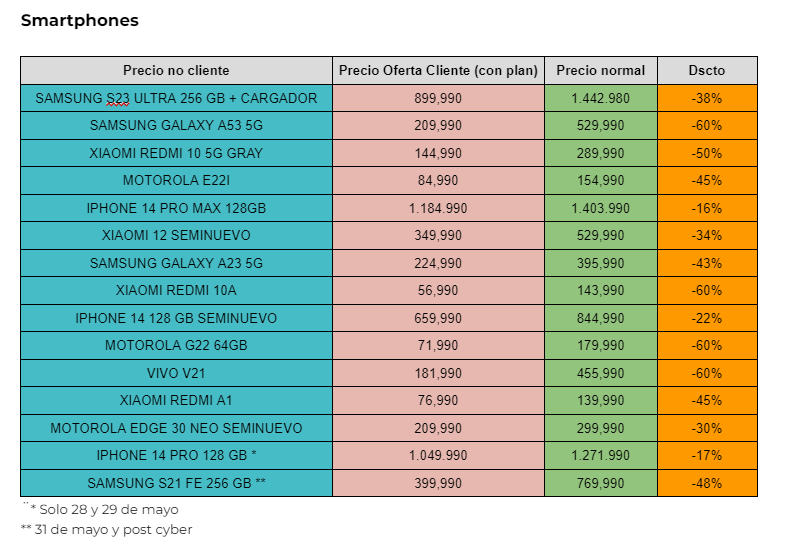This screenshot has height=556, width=793.
Task: Select the MOTOROLA G22 64GB cell
Action: pyautogui.click(x=176, y=346)
